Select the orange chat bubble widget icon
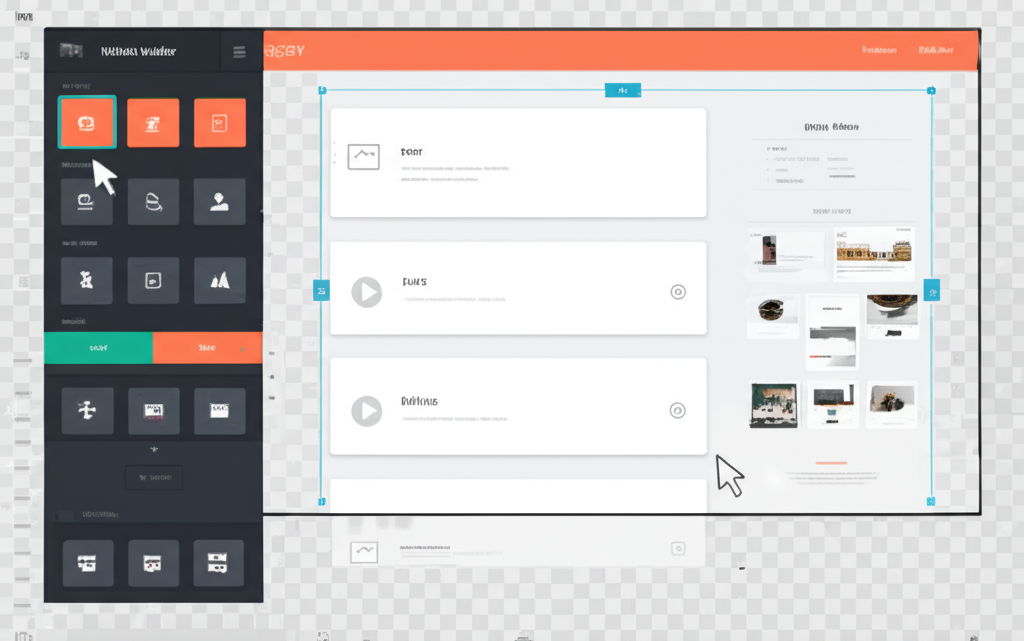Viewport: 1024px width, 641px height. (87, 120)
